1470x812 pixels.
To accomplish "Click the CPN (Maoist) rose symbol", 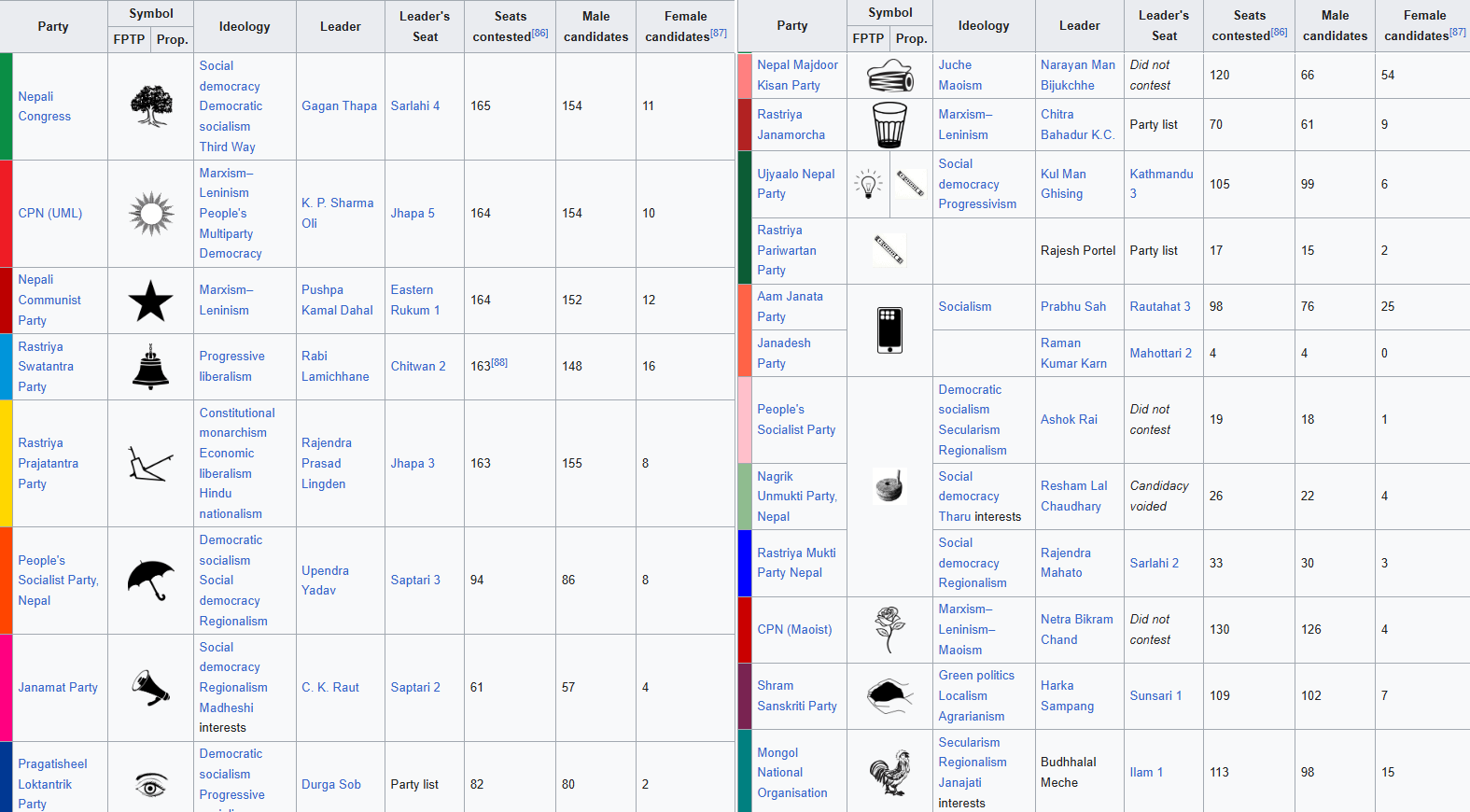I will 889,629.
